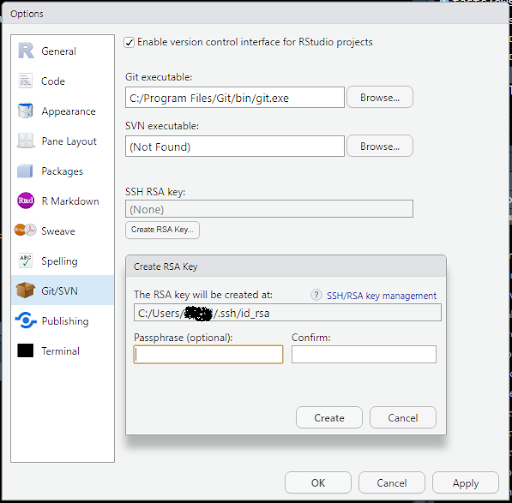This screenshot has width=512, height=503.
Task: Click the 'Git executable:' label
Action: pyautogui.click(x=159, y=77)
